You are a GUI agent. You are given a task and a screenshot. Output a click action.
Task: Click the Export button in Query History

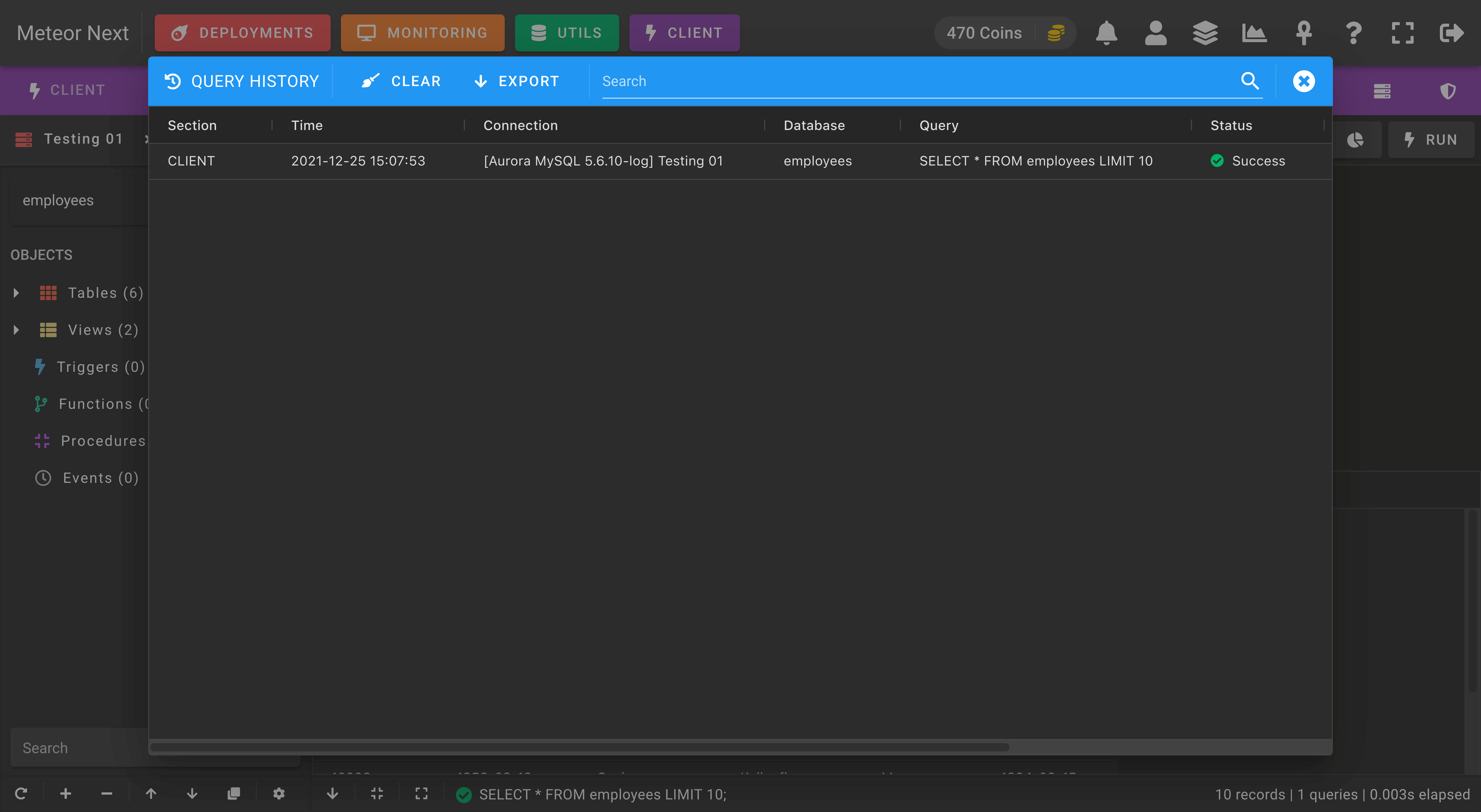click(x=517, y=81)
